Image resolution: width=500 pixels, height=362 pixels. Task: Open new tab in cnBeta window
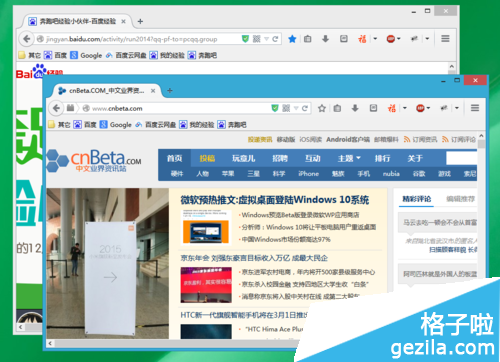[170, 91]
